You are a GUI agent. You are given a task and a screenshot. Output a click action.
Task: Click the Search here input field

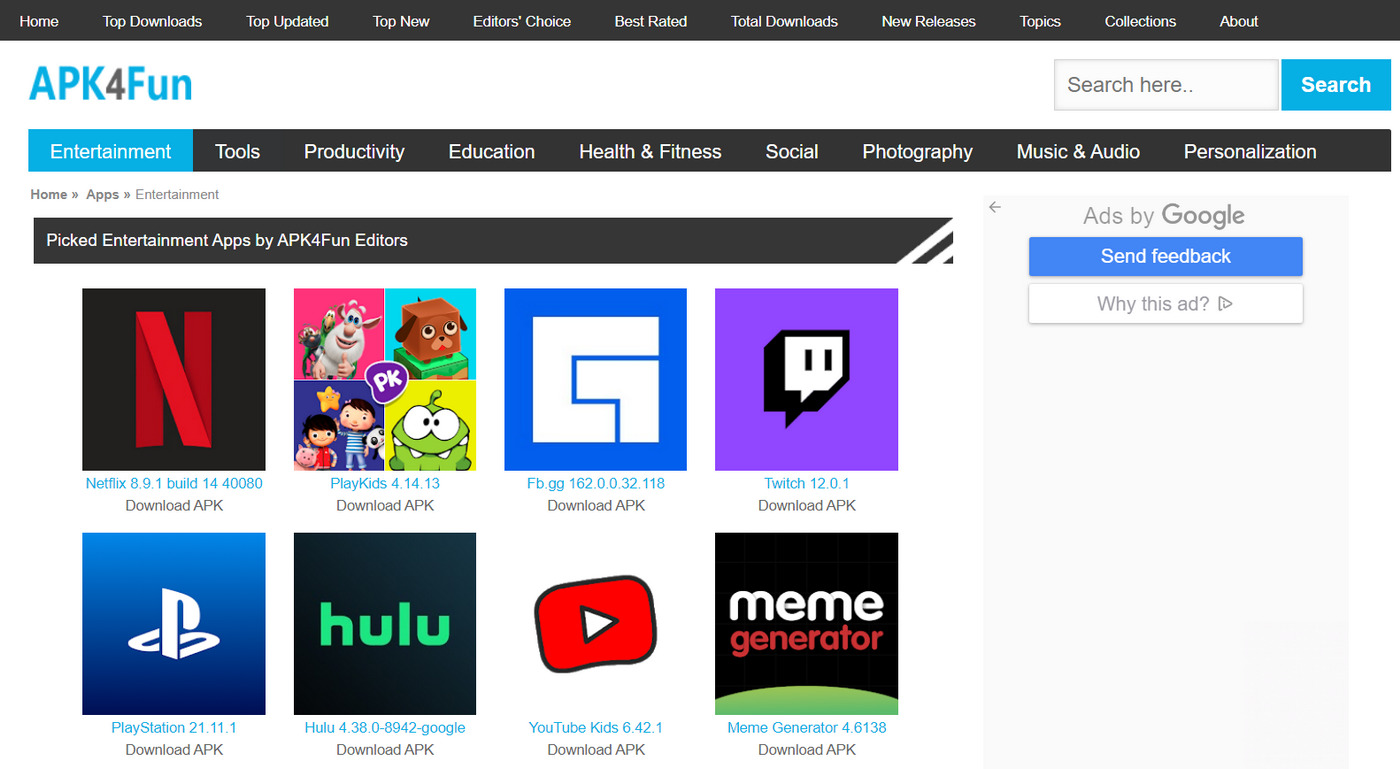(1166, 85)
